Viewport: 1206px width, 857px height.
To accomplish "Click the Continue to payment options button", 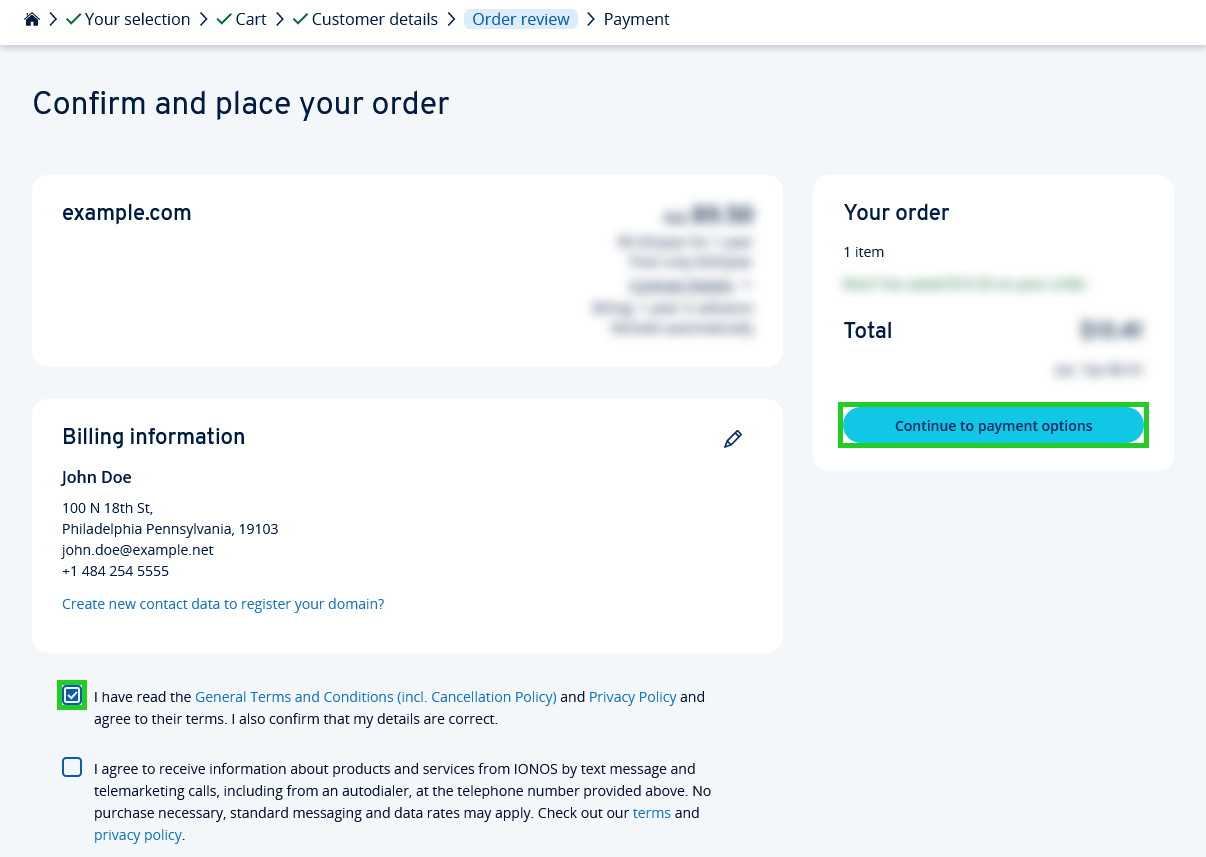I will 993,425.
